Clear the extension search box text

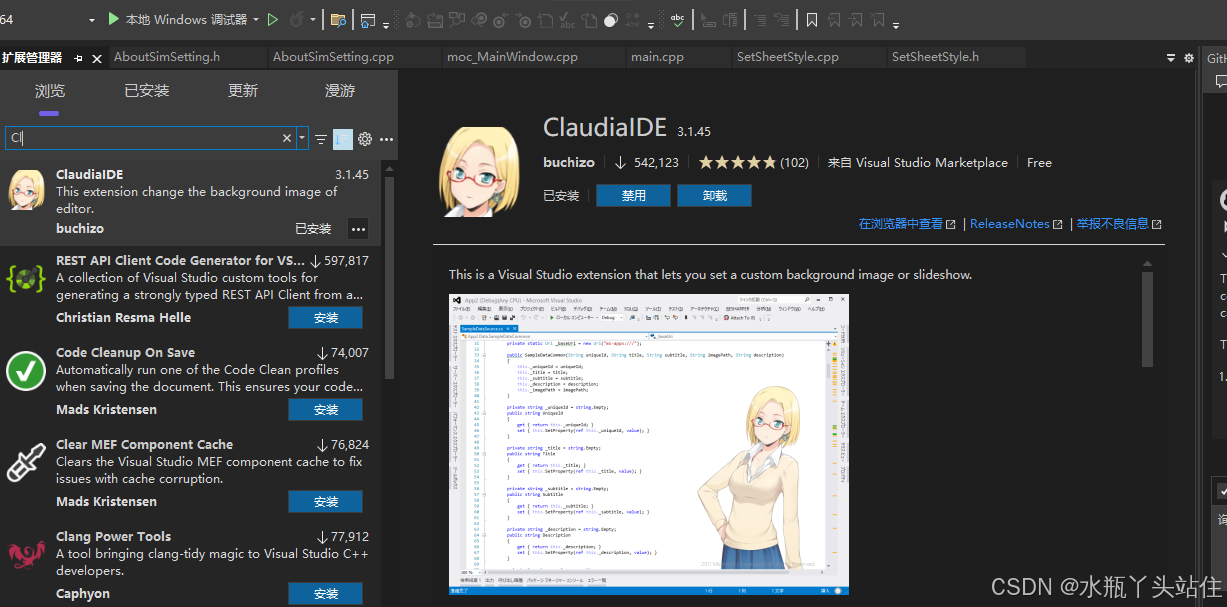[x=287, y=138]
